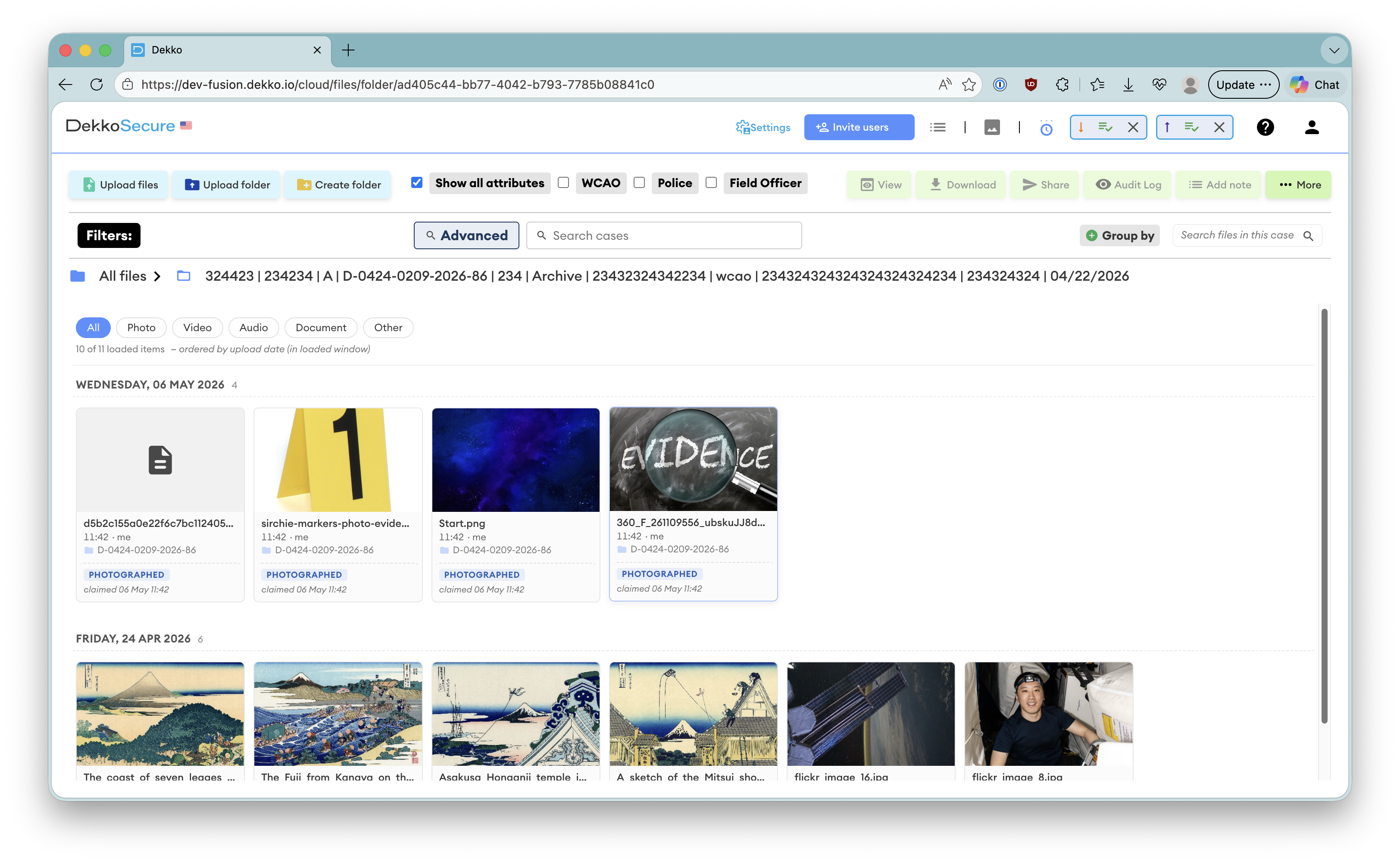Open the help question mark icon

(1265, 127)
